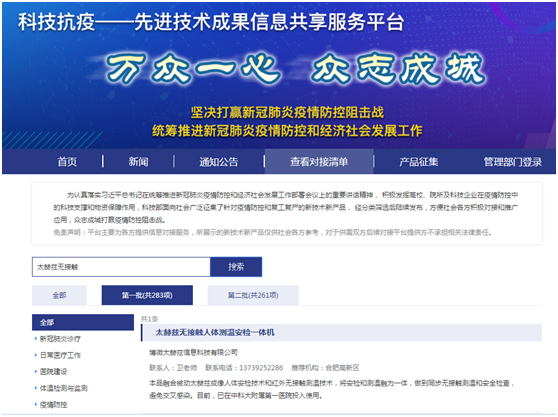
Task: Click the platform title 科技抗疫 in the banner
Action: (57, 22)
